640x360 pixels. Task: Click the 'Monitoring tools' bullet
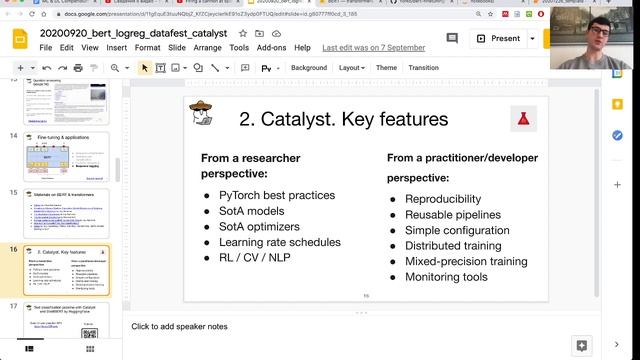pyautogui.click(x=446, y=277)
